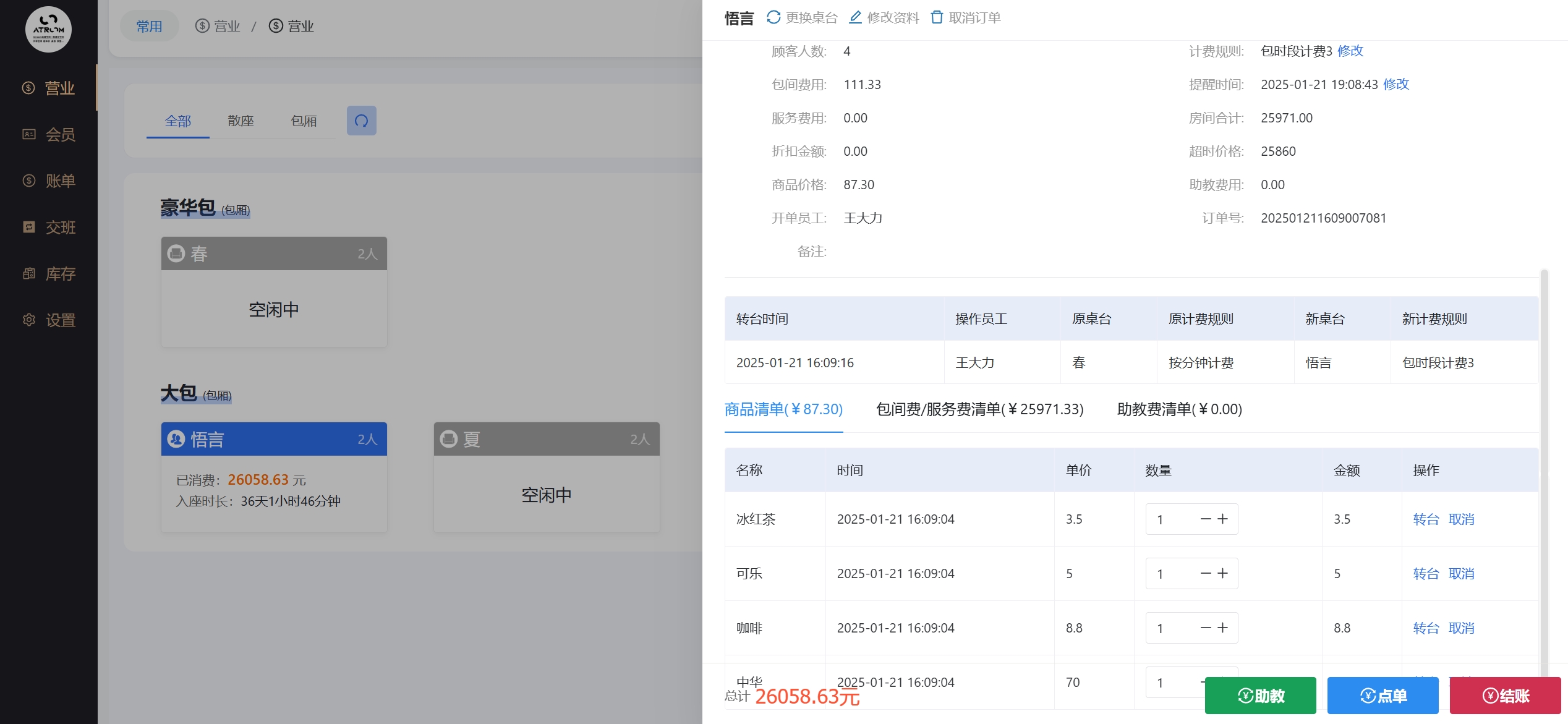This screenshot has width=1568, height=724.
Task: Click the refresh icon beside 包厢 tab
Action: pyautogui.click(x=361, y=121)
